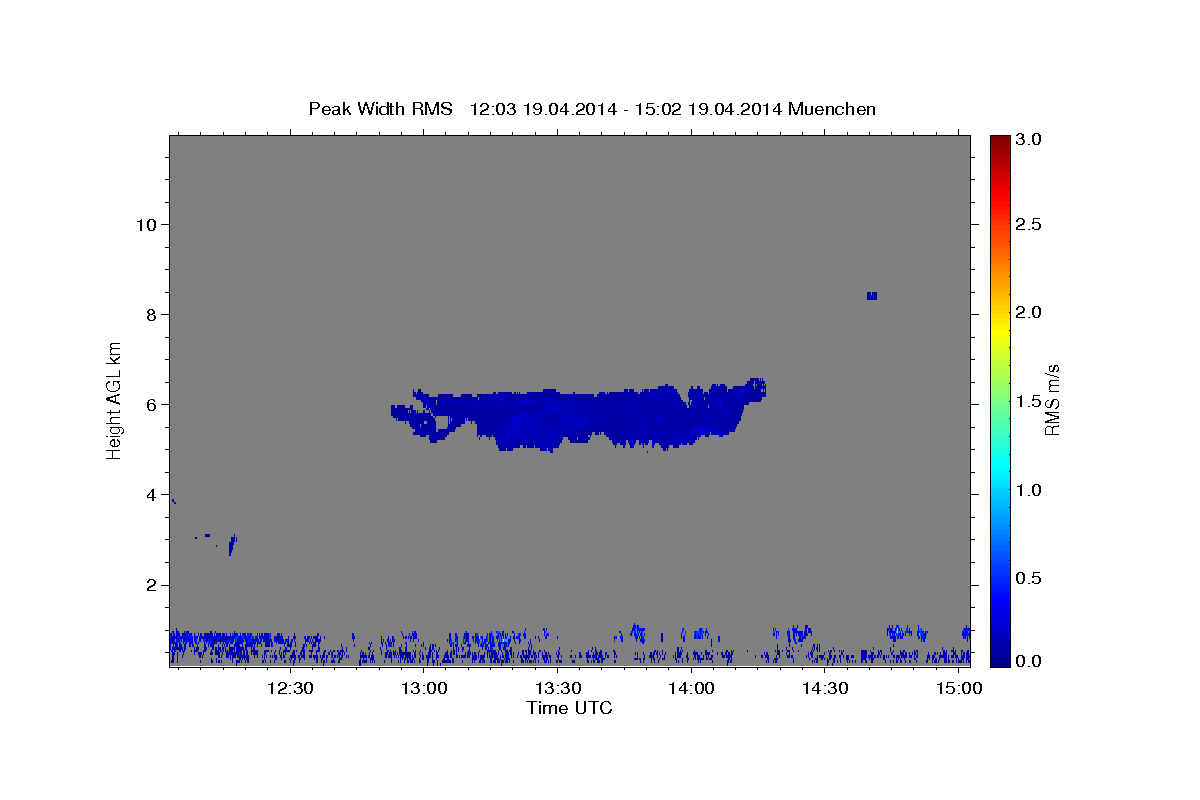Click the 14:00 time tick label
1200x800 pixels.
691,688
